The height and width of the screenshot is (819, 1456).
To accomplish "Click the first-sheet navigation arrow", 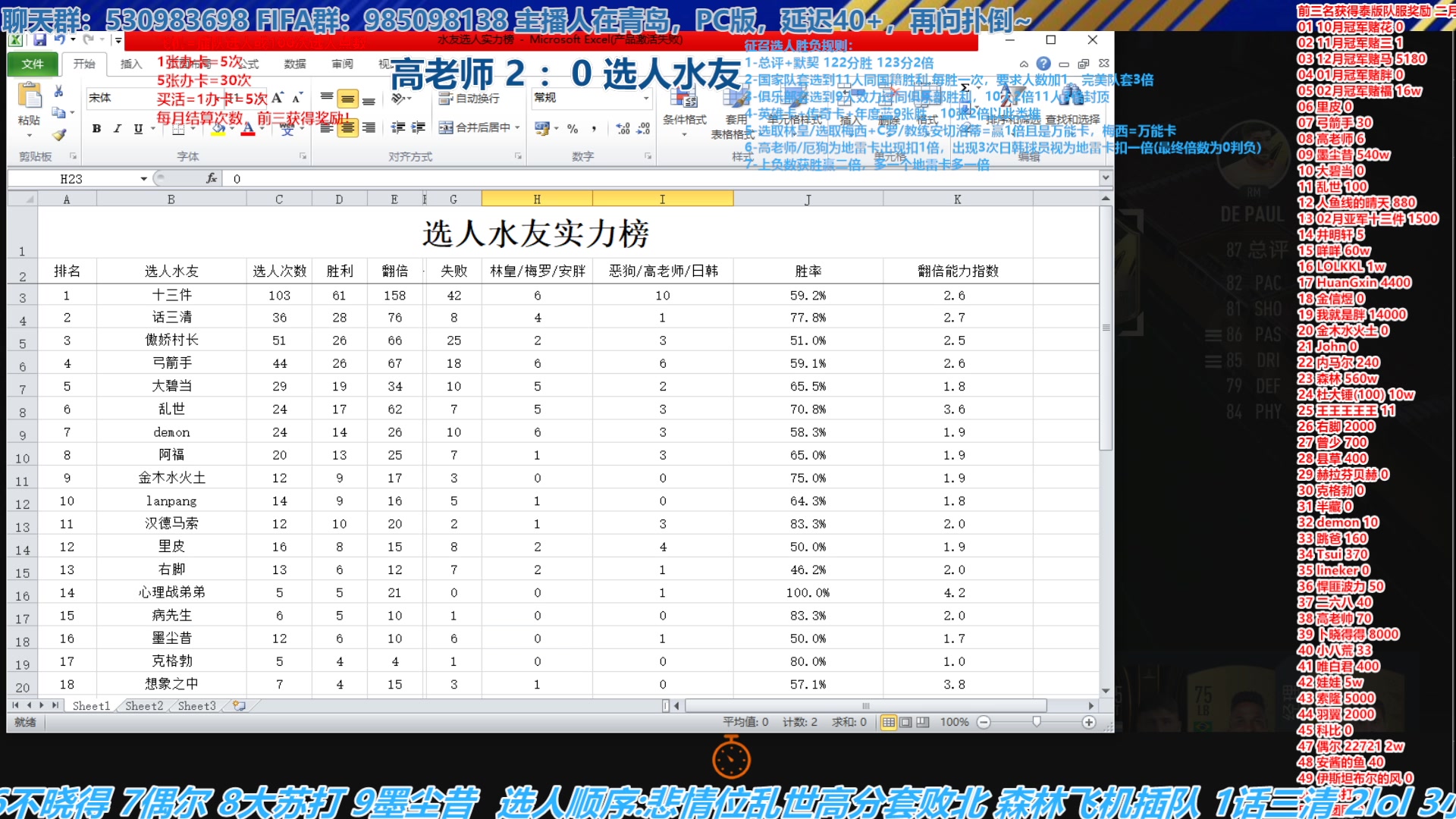I will click(x=15, y=705).
